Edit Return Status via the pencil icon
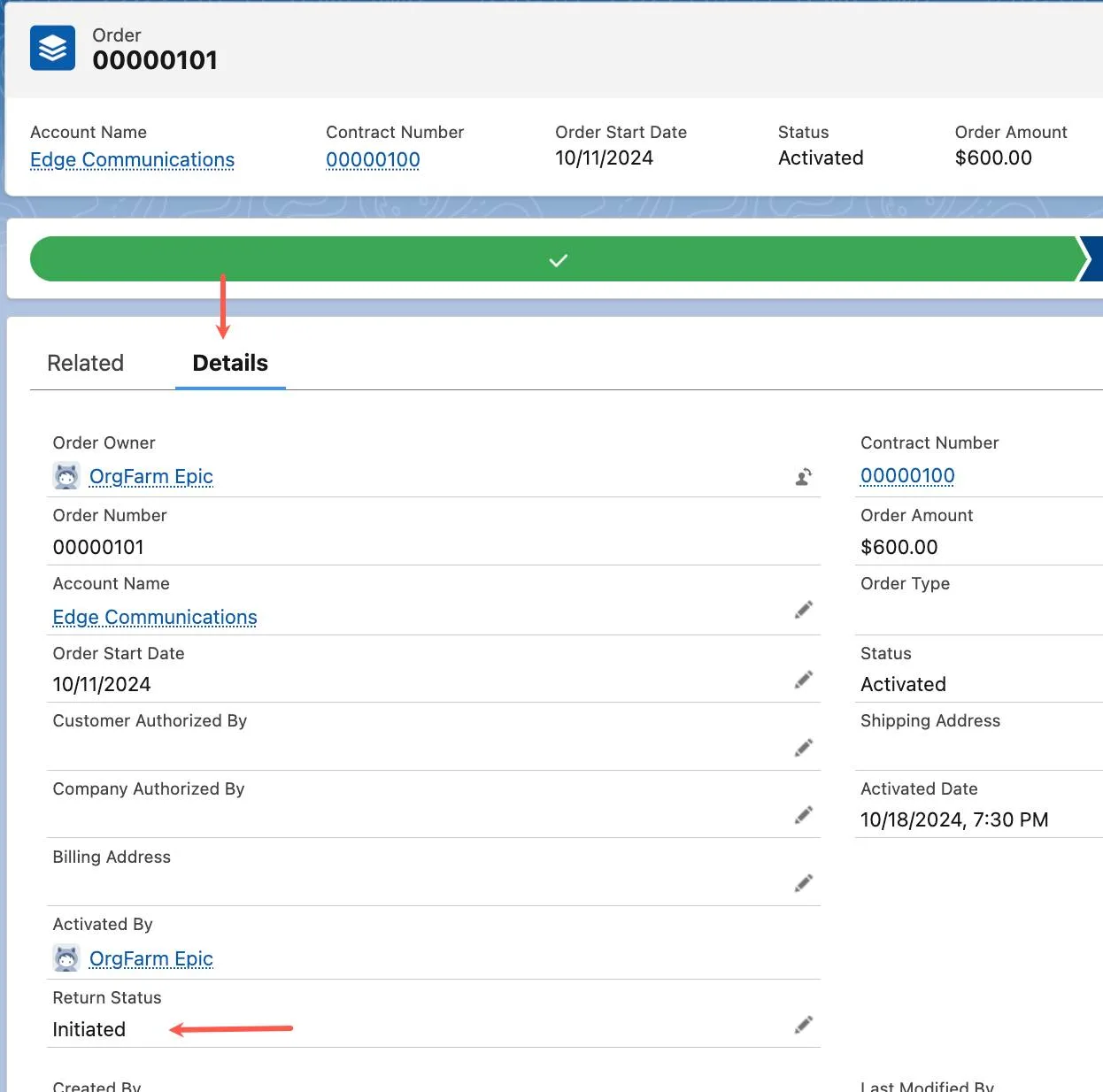Image resolution: width=1103 pixels, height=1092 pixels. (804, 1024)
